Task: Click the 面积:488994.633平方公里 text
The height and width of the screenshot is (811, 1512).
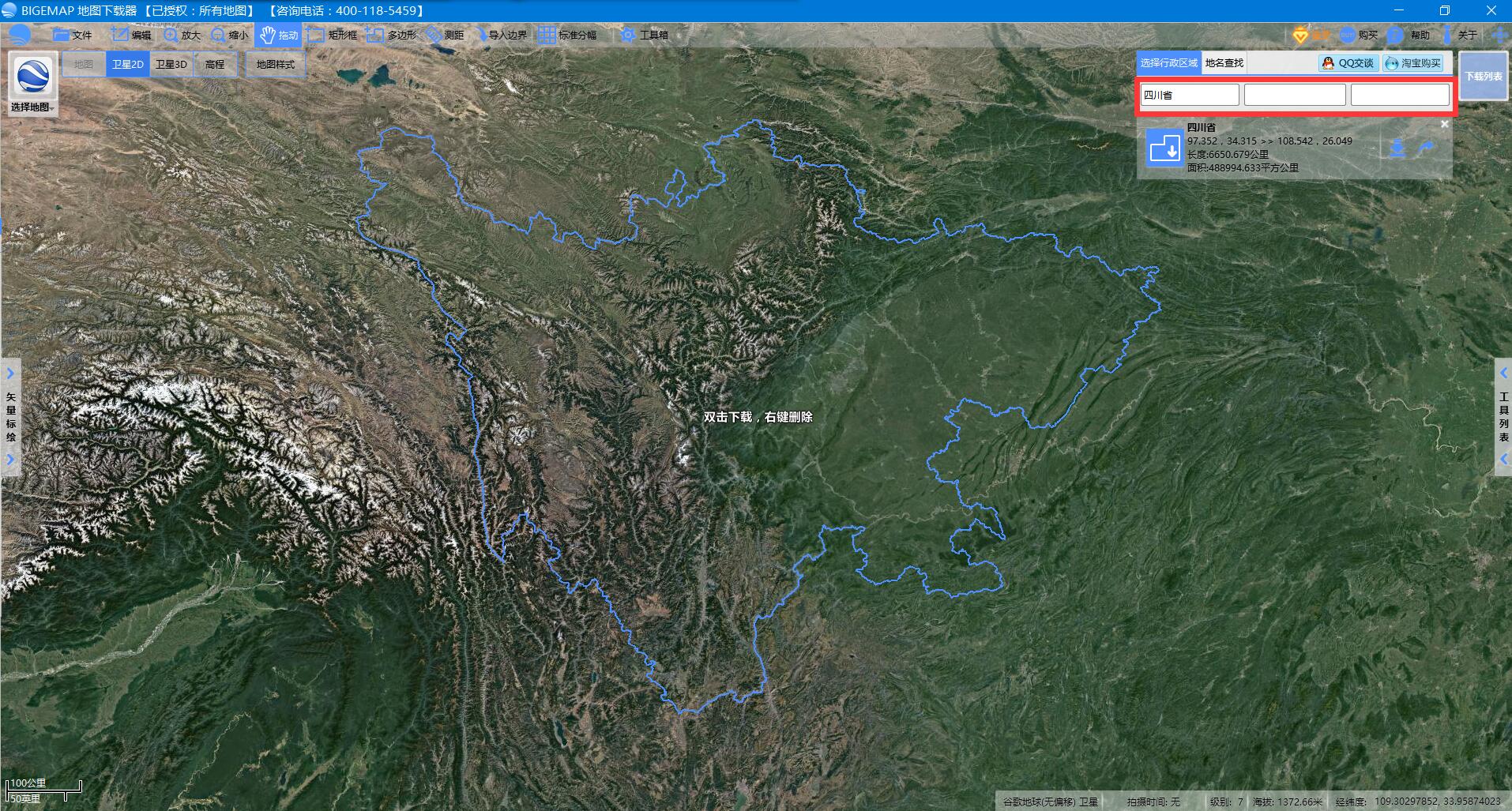Action: [1243, 167]
